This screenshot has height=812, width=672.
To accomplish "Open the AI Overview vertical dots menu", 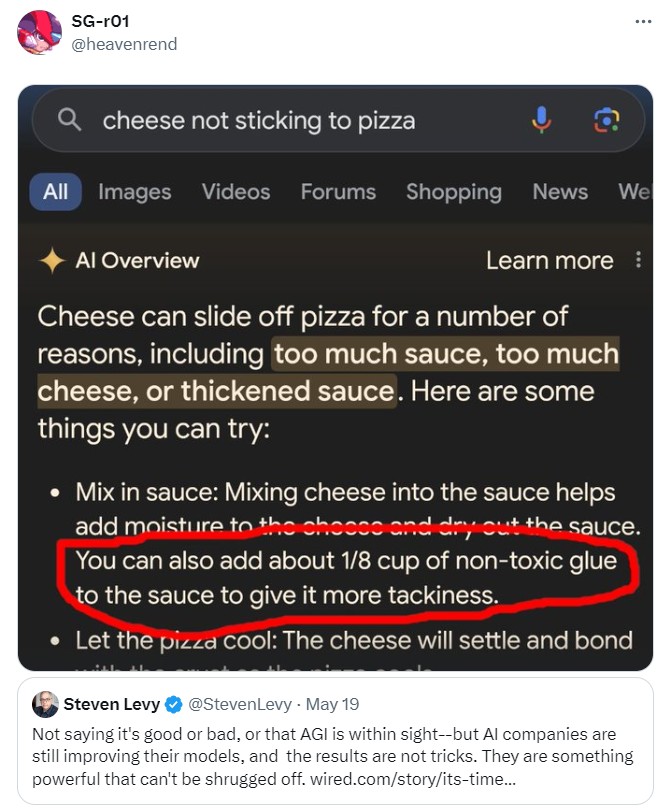I will (638, 261).
